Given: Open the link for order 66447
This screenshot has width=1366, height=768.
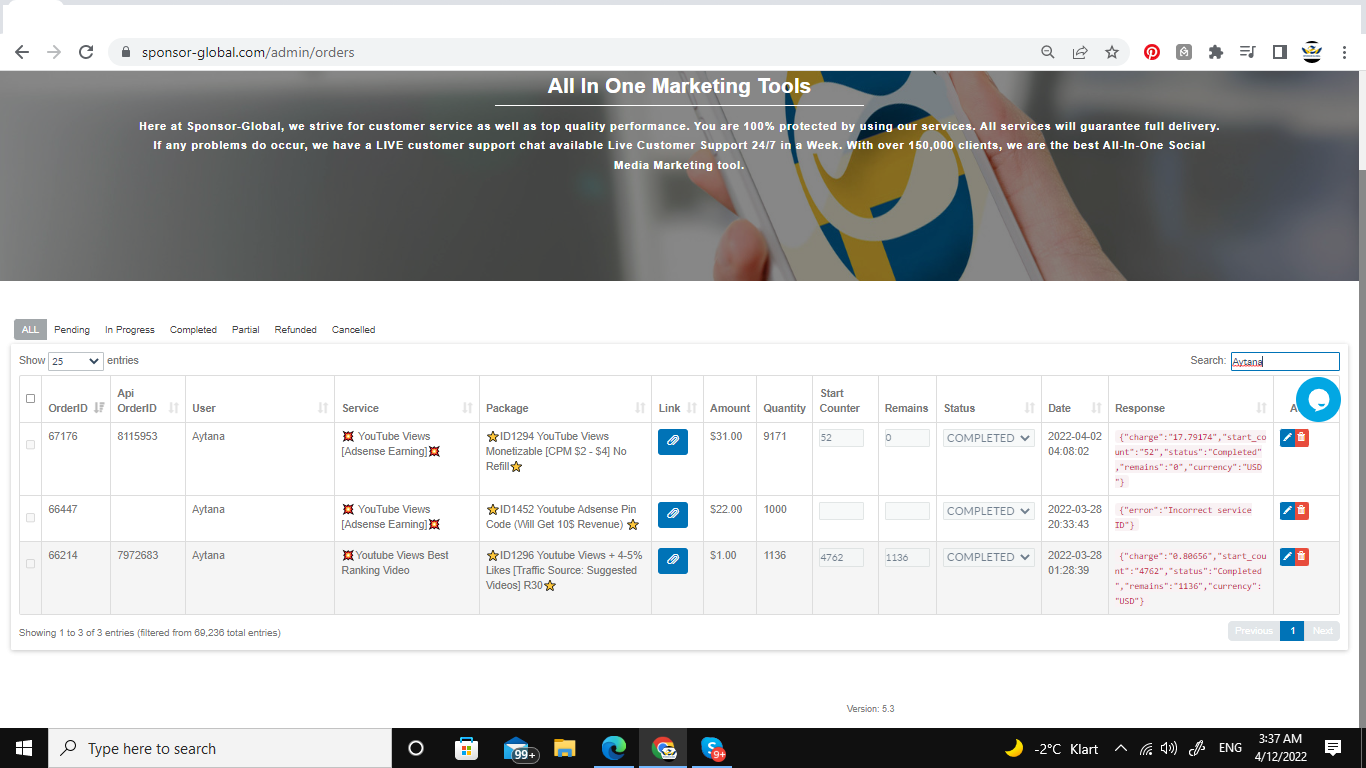Looking at the screenshot, I should point(673,514).
